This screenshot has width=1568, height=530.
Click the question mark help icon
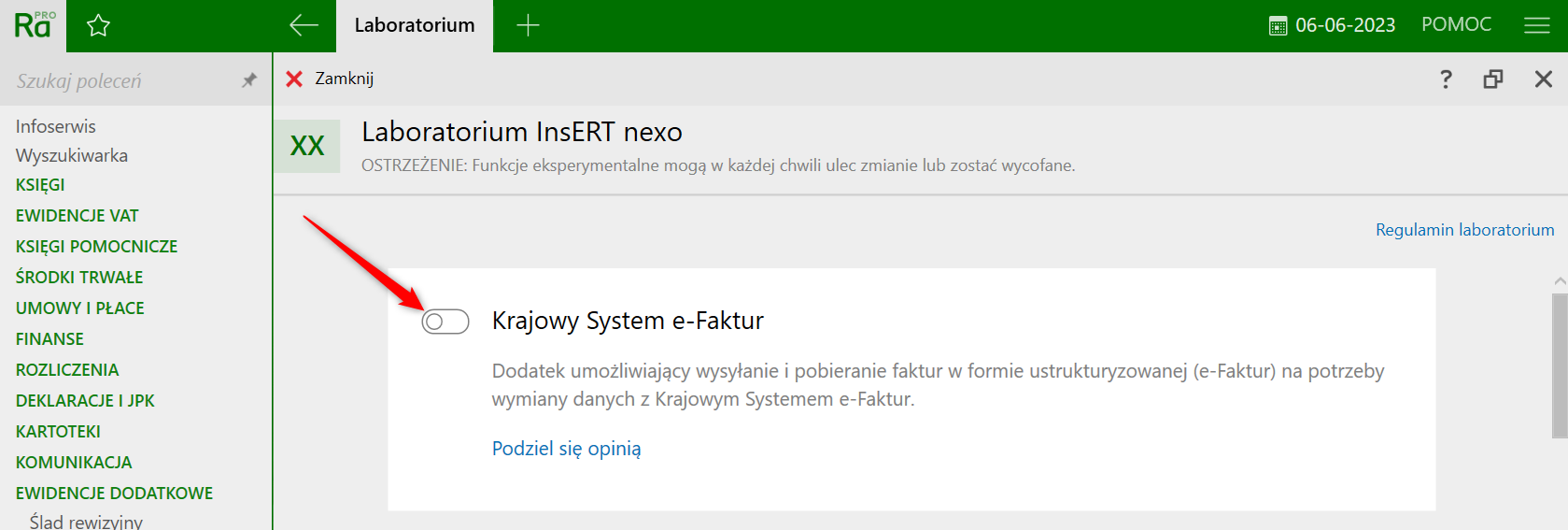1446,79
